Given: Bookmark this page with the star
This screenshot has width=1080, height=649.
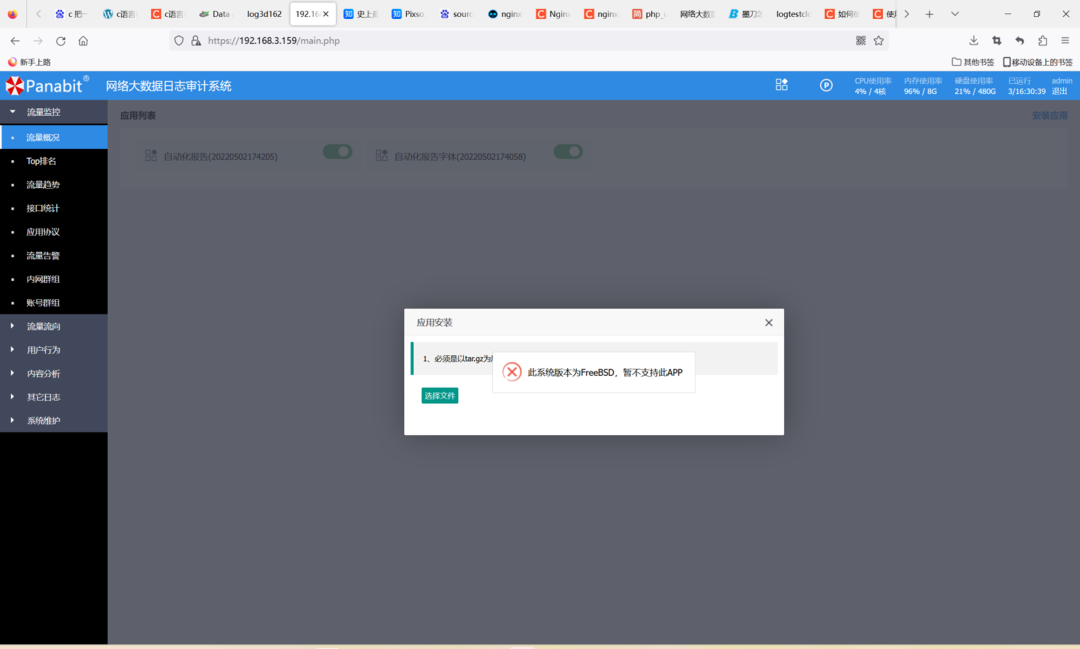Looking at the screenshot, I should pos(879,41).
